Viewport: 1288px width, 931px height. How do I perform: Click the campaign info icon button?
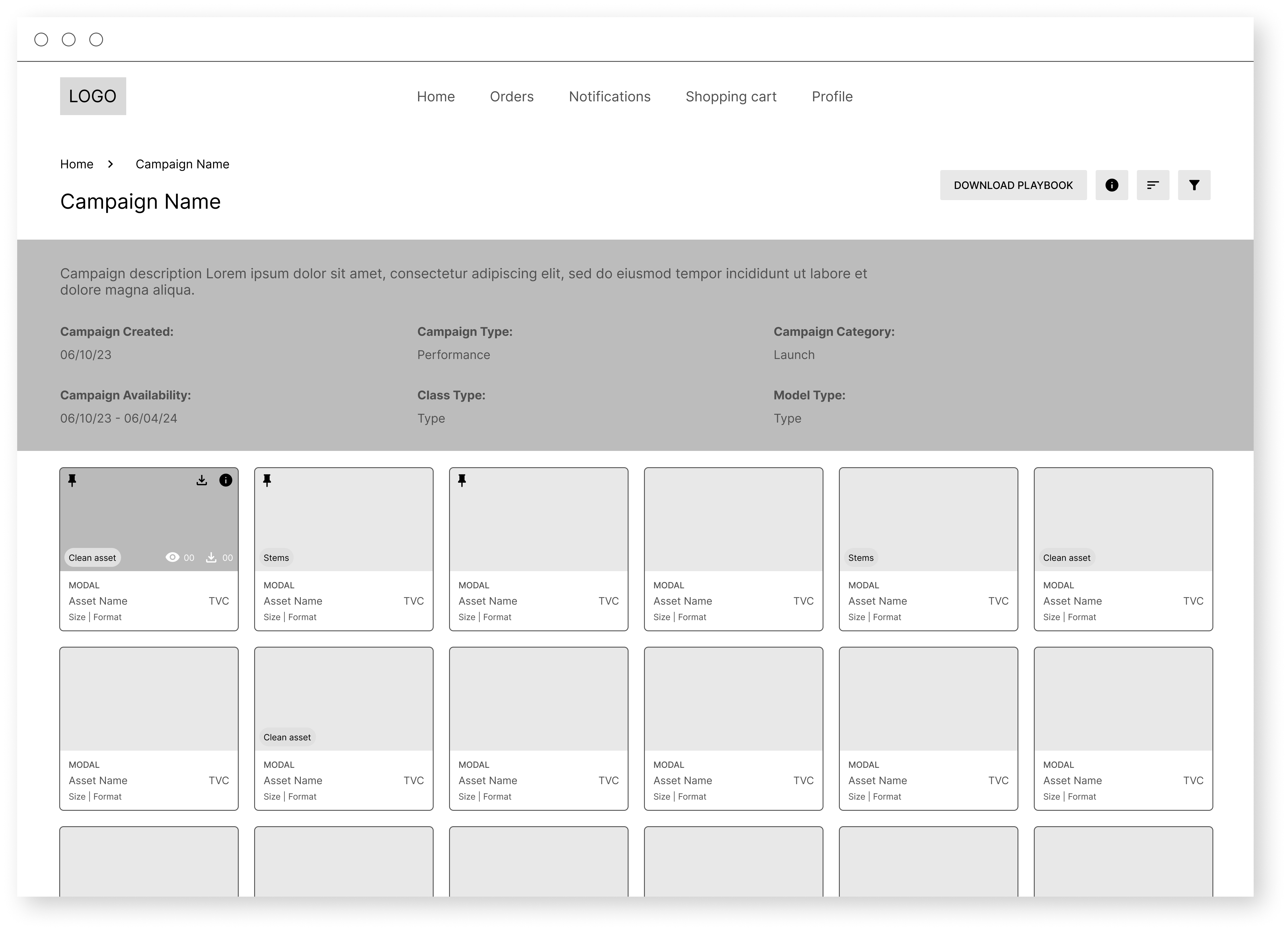click(x=1111, y=185)
